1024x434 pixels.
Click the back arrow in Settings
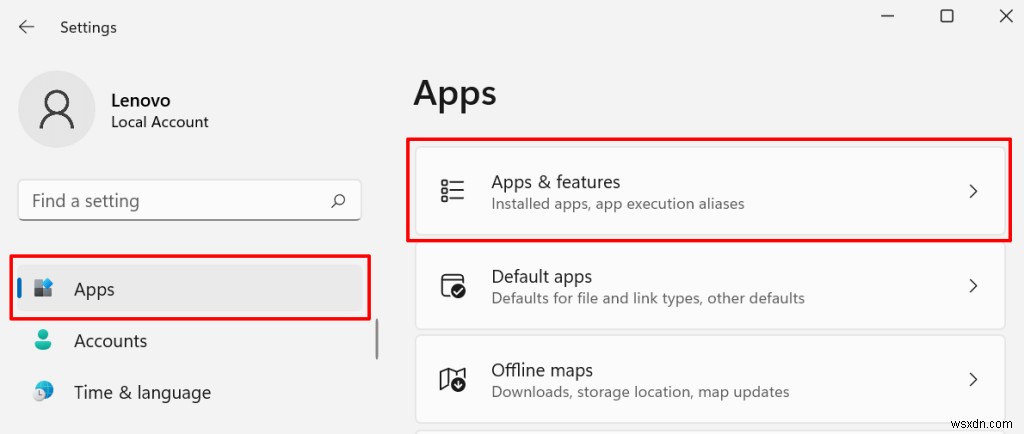(26, 27)
